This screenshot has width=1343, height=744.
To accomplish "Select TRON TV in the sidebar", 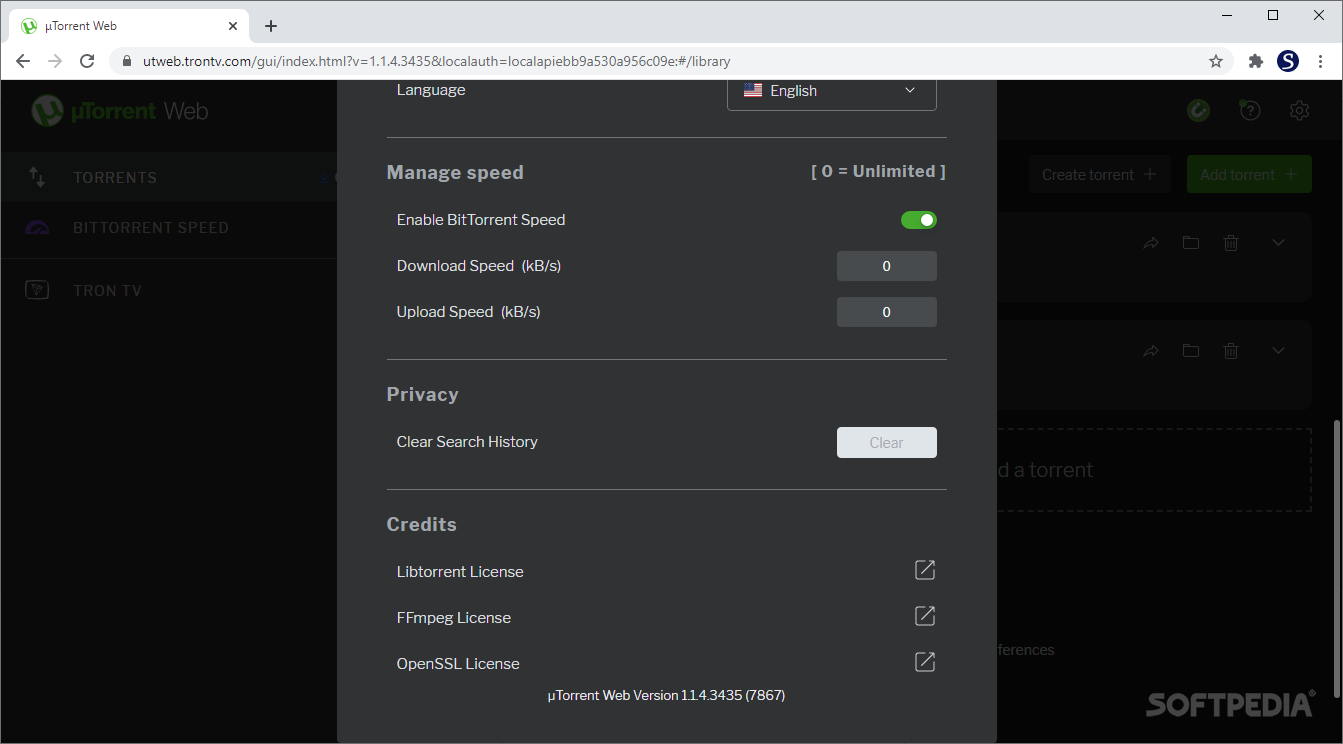I will (x=107, y=291).
